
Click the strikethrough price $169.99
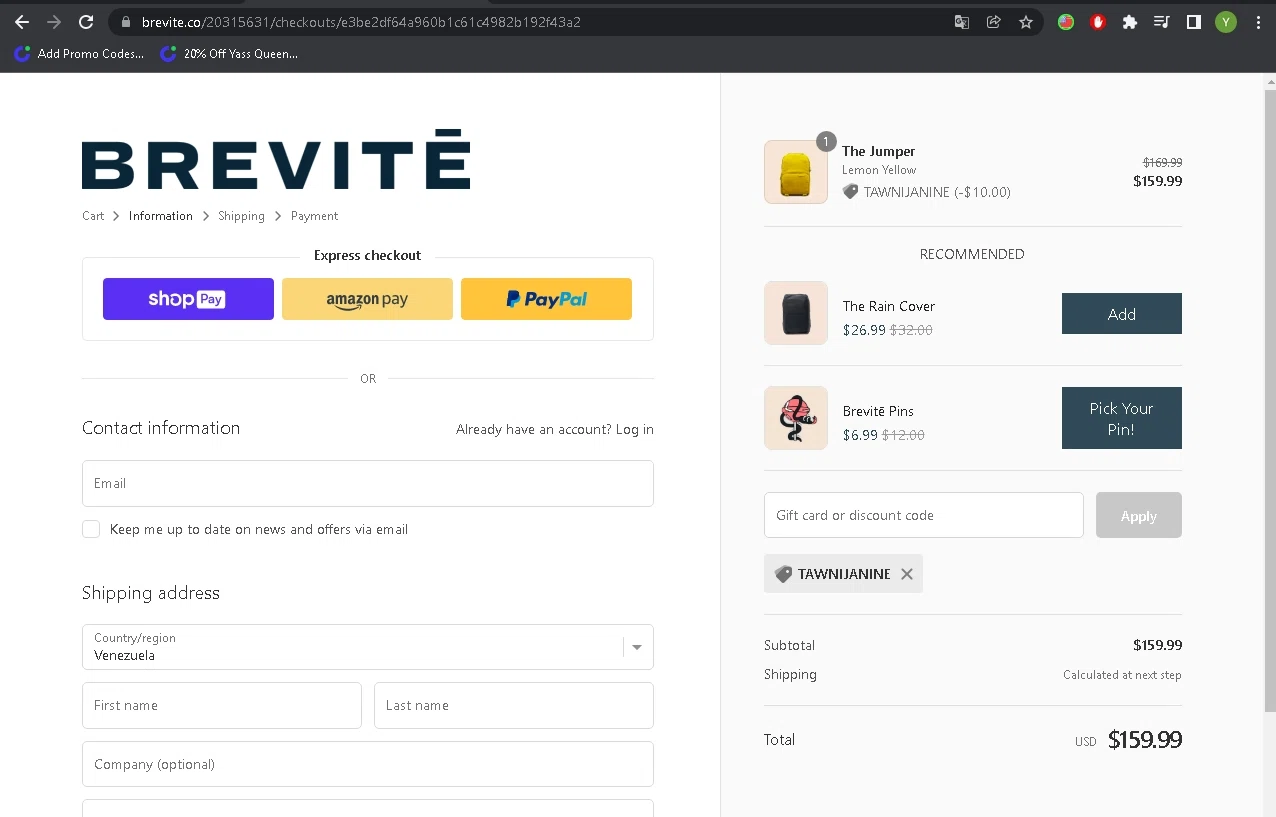point(1163,162)
